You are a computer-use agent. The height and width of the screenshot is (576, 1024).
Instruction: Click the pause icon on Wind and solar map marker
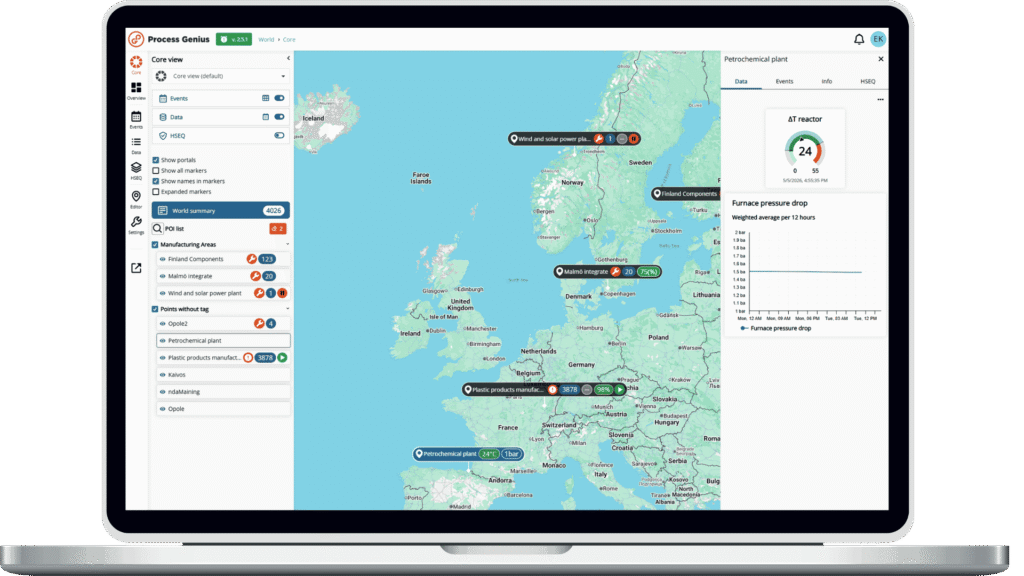633,138
